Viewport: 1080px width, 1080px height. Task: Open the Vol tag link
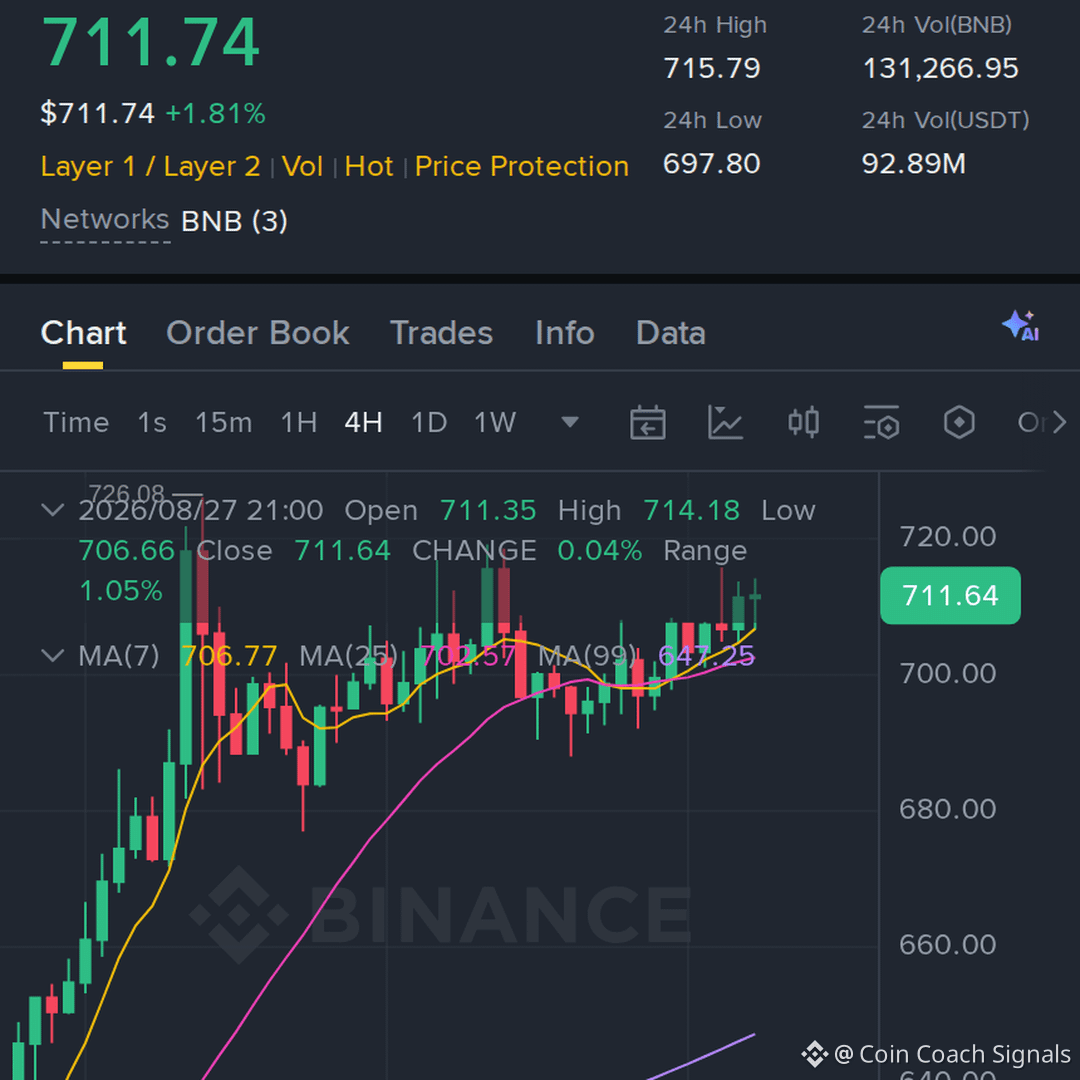tap(302, 167)
